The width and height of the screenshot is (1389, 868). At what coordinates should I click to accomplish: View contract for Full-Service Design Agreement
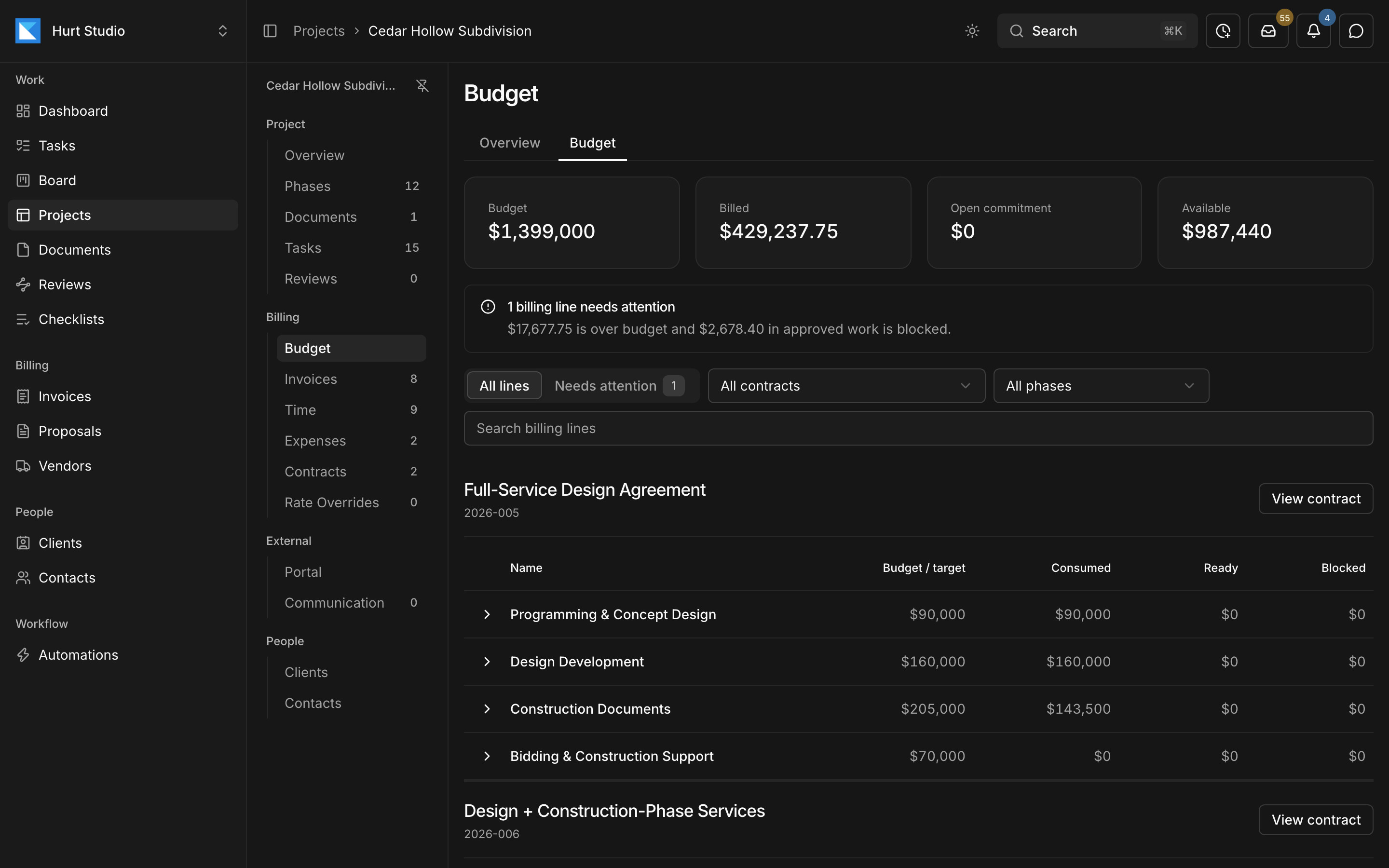1316,498
